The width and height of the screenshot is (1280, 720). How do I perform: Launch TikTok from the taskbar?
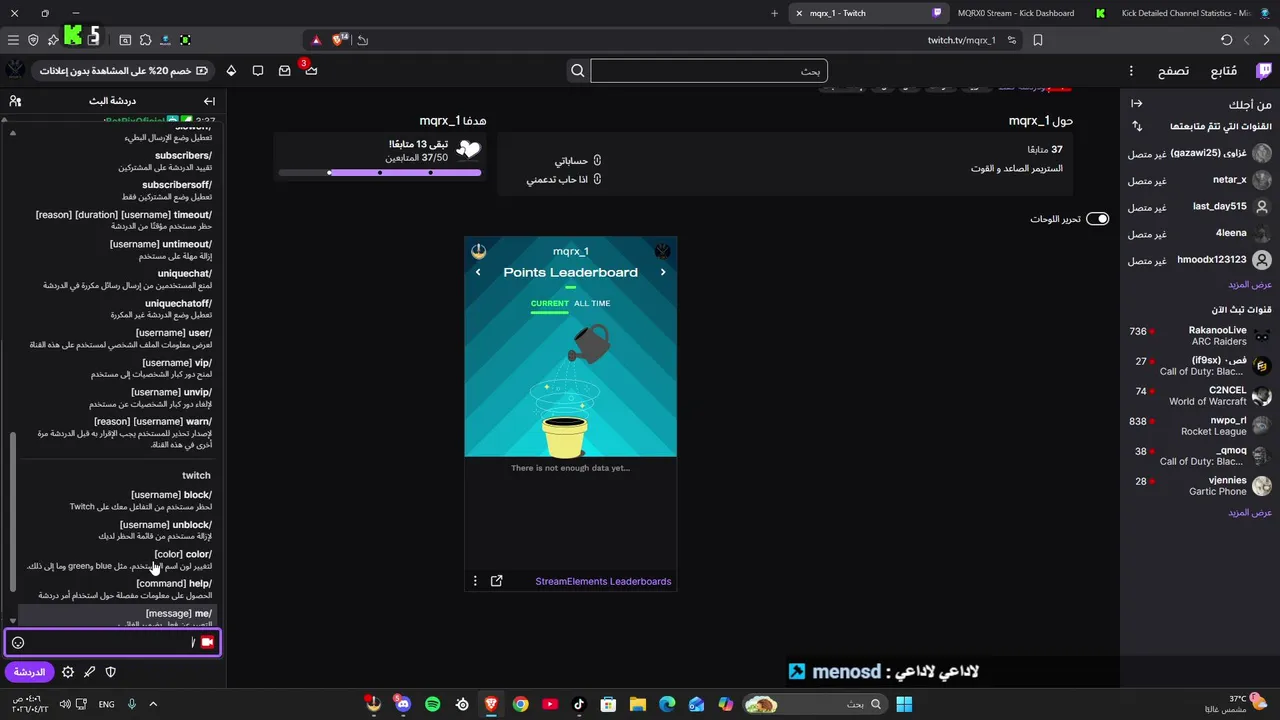[x=579, y=704]
